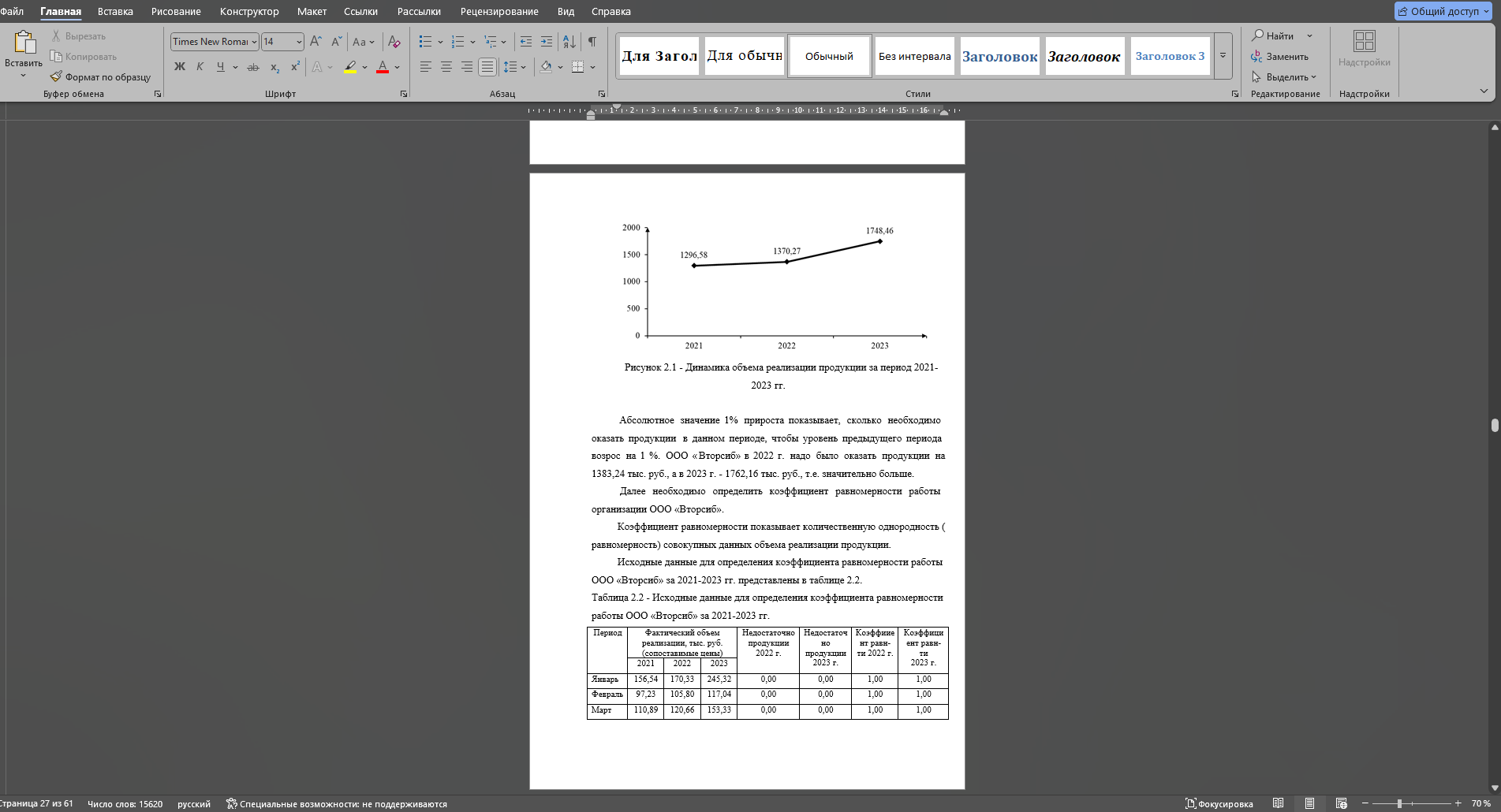This screenshot has width=1501, height=812.
Task: Increase paragraph indent
Action: (546, 42)
